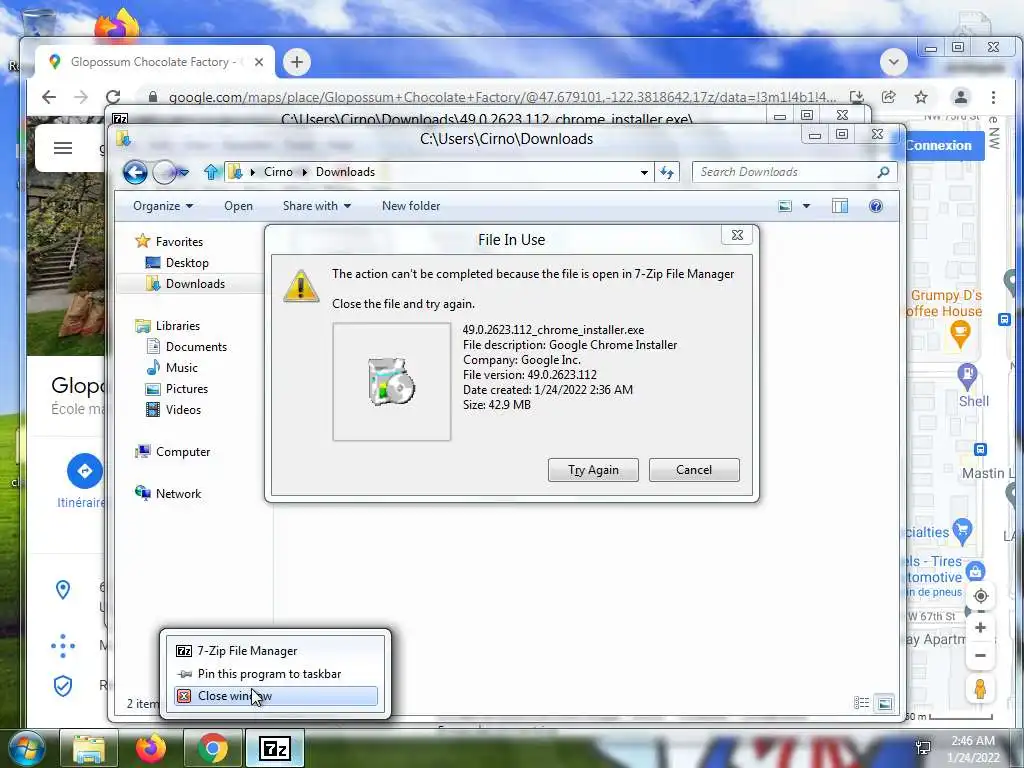The width and height of the screenshot is (1024, 768).
Task: Select Desktop in navigation pane
Action: pos(187,263)
